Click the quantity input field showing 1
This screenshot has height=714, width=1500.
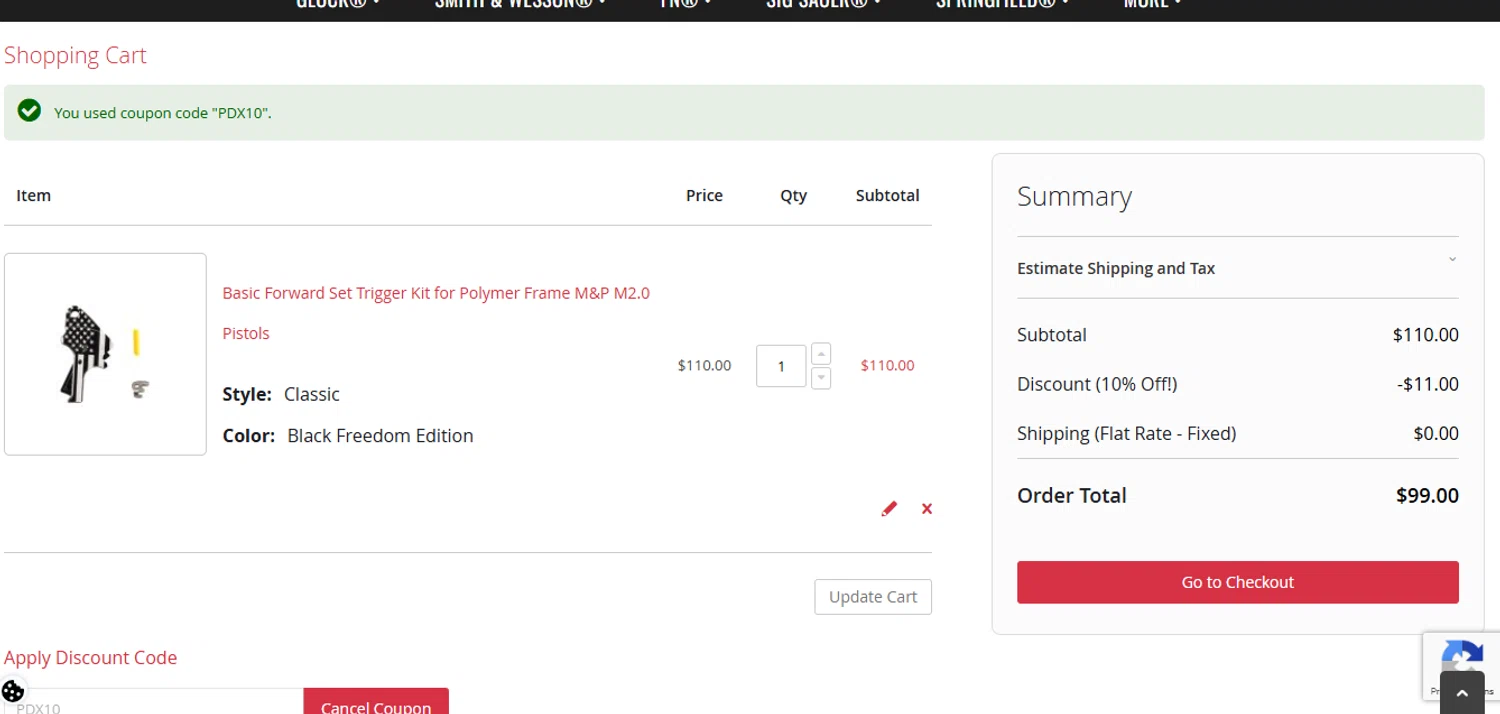(781, 366)
